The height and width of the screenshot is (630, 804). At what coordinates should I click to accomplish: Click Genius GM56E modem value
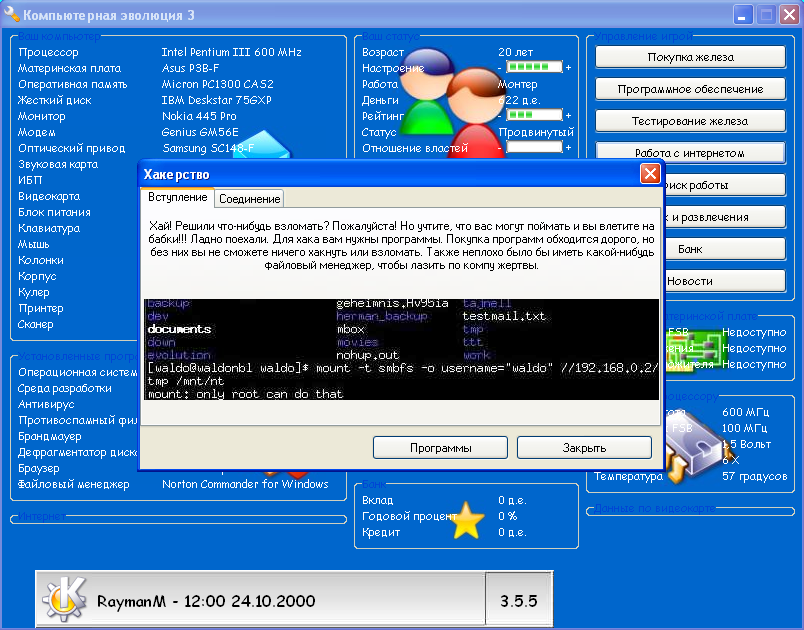coord(200,132)
